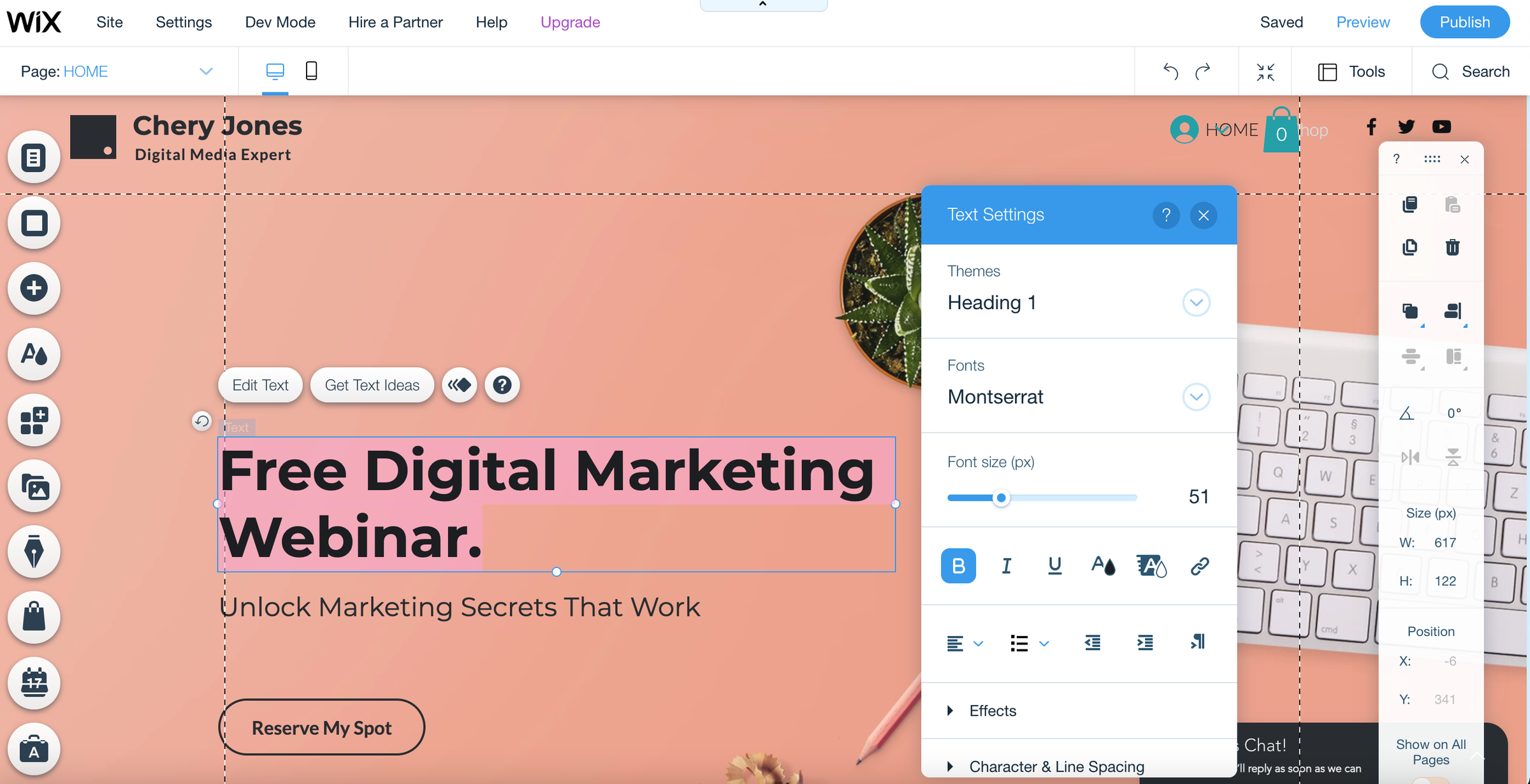Viewport: 1530px width, 784px height.
Task: Open the Montserrat fonts dropdown
Action: click(x=1197, y=396)
